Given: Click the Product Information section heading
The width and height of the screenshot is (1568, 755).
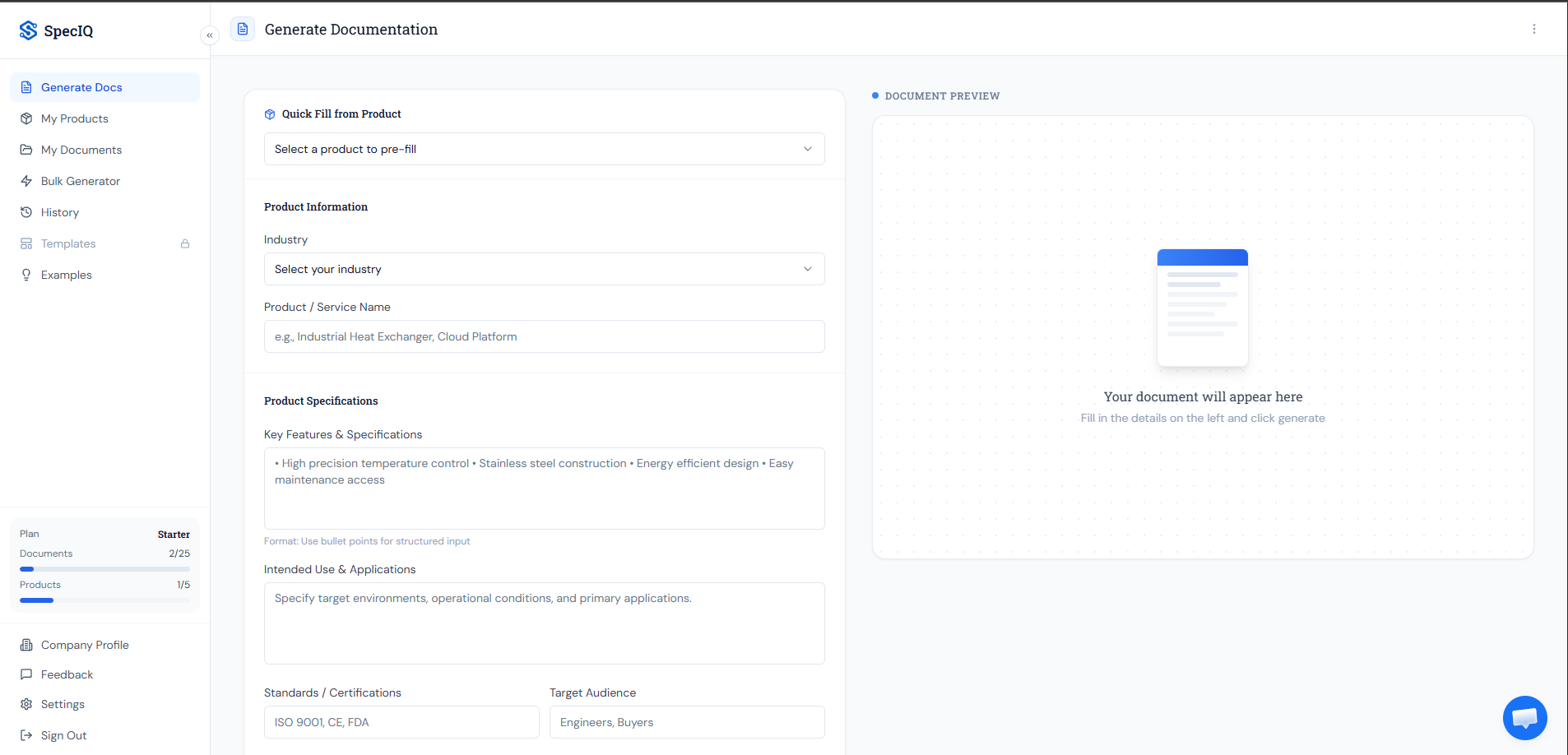Looking at the screenshot, I should pyautogui.click(x=316, y=207).
